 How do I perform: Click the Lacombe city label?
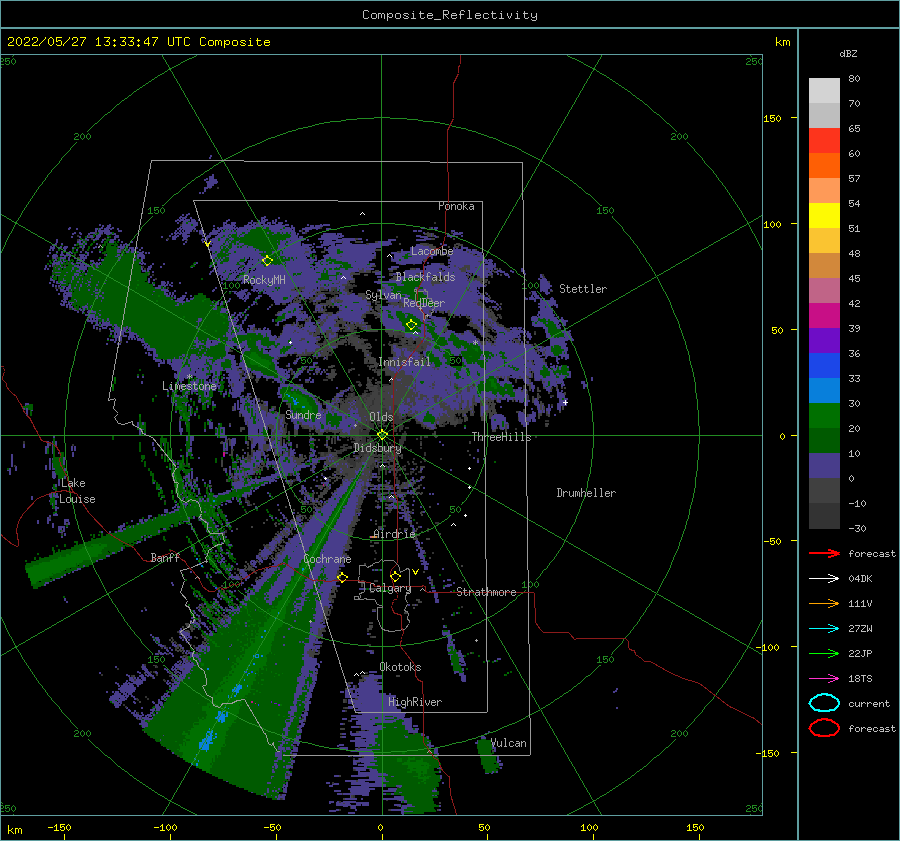point(432,251)
